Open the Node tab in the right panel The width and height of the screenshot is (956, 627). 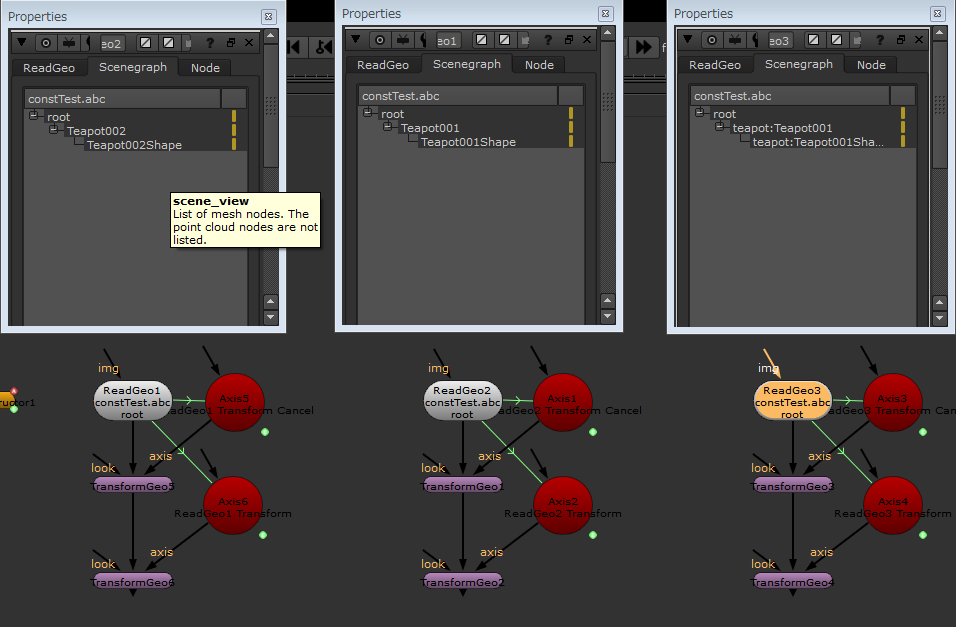871,65
